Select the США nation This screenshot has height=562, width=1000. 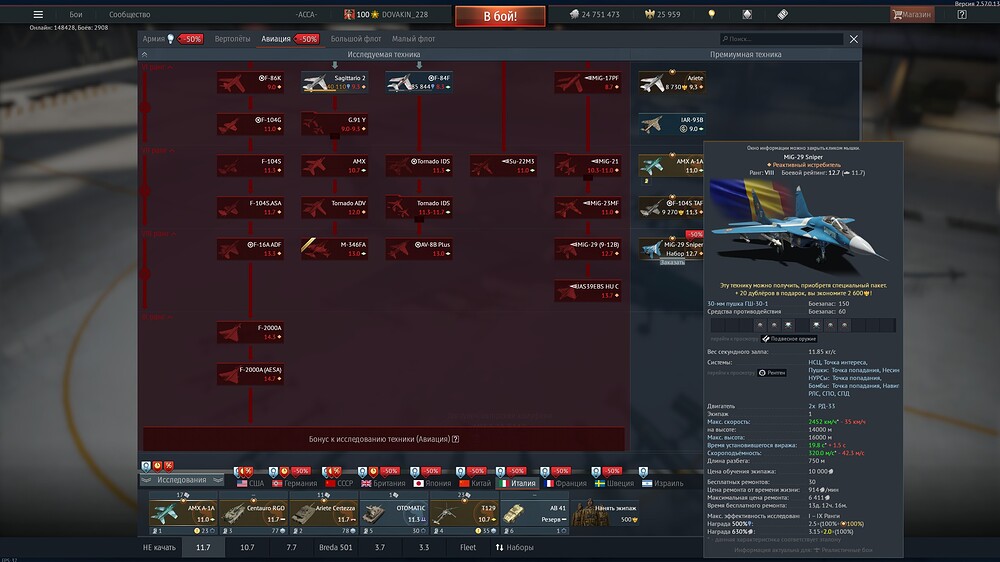click(x=250, y=484)
